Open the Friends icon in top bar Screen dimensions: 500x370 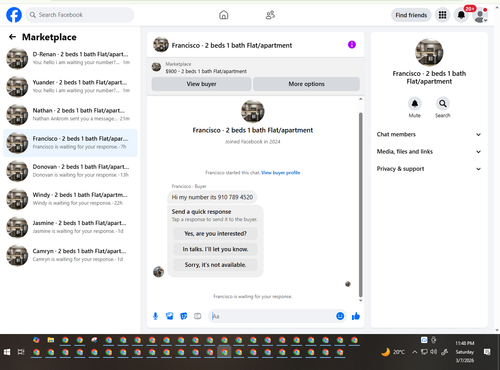pyautogui.click(x=270, y=15)
